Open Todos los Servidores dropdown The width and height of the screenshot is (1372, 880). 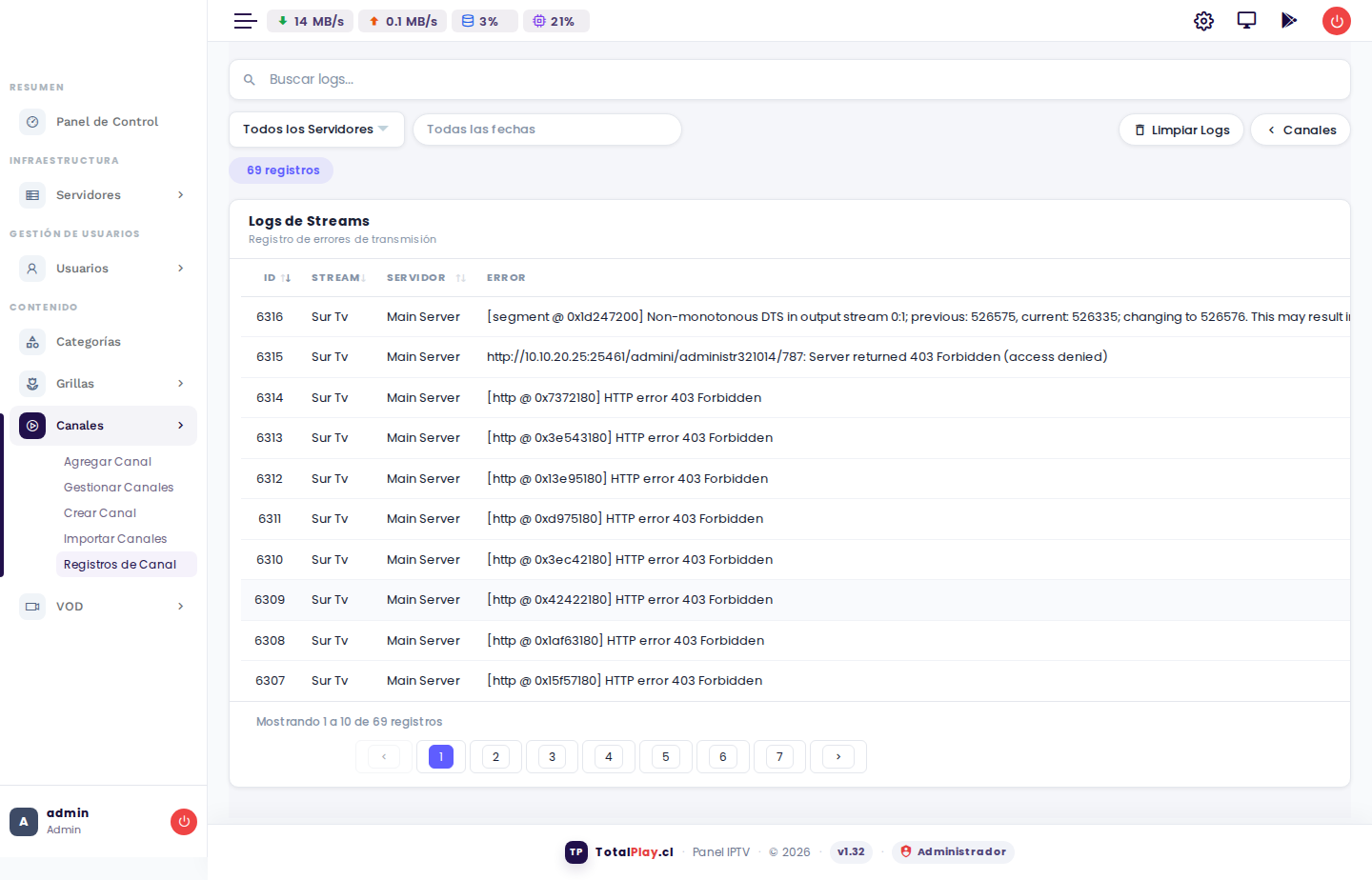[x=316, y=130]
